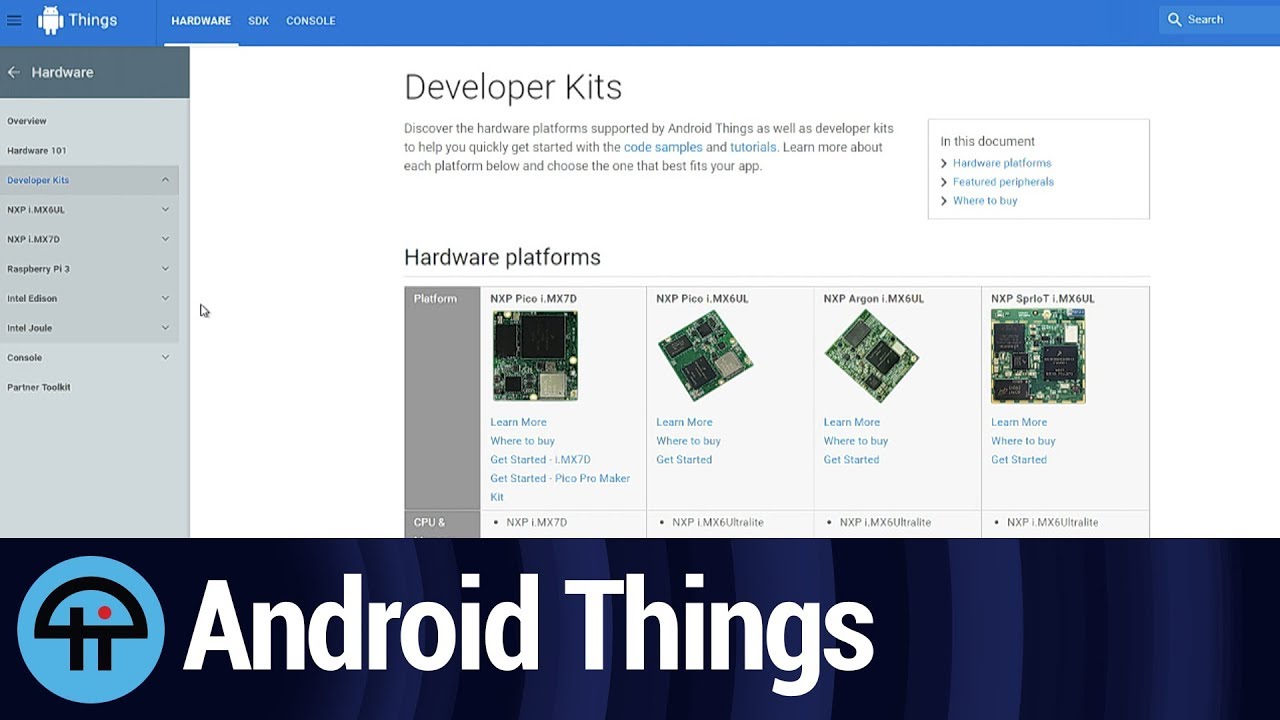Expand the NXP i.MX6UL sidebar section
Screen dimensions: 1280x720
click(165, 210)
